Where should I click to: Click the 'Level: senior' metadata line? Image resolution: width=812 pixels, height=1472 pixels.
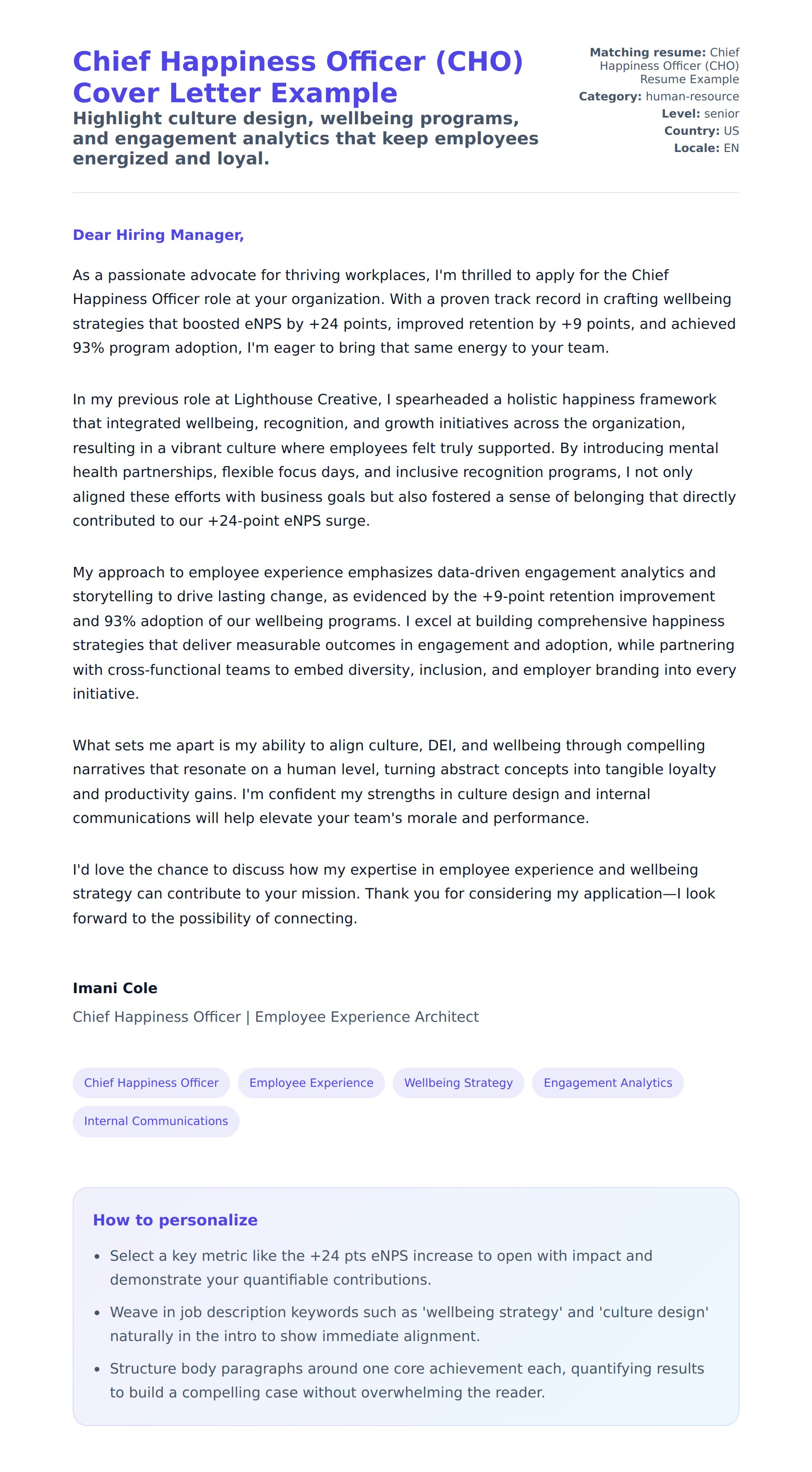700,114
